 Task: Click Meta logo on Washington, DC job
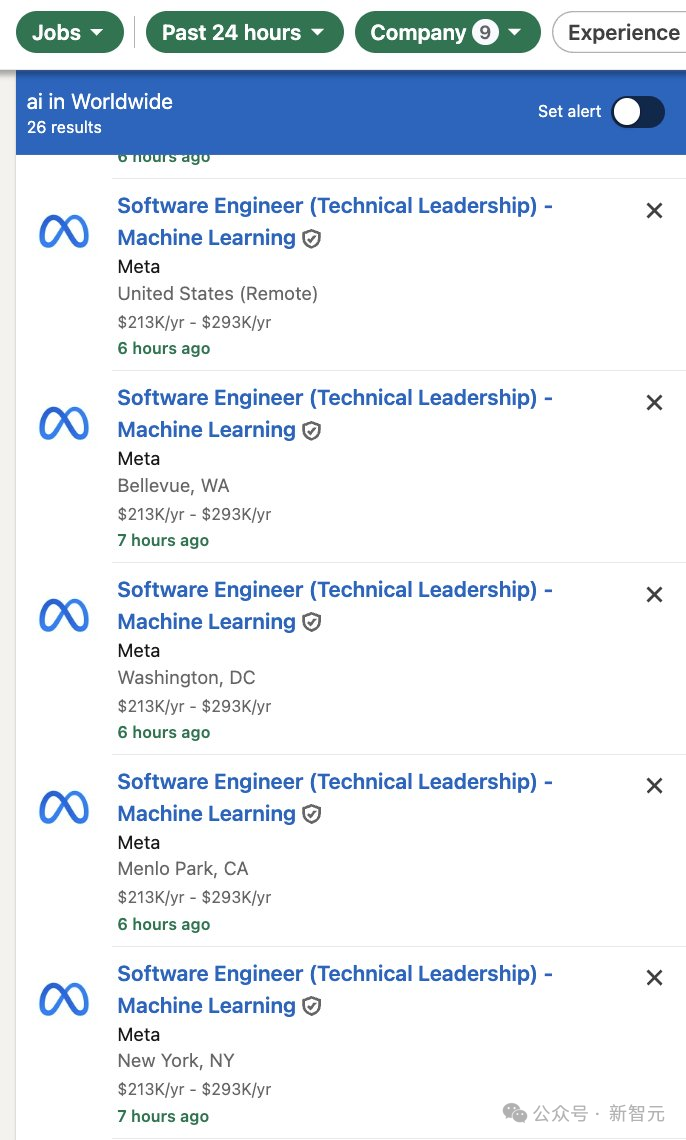point(64,616)
